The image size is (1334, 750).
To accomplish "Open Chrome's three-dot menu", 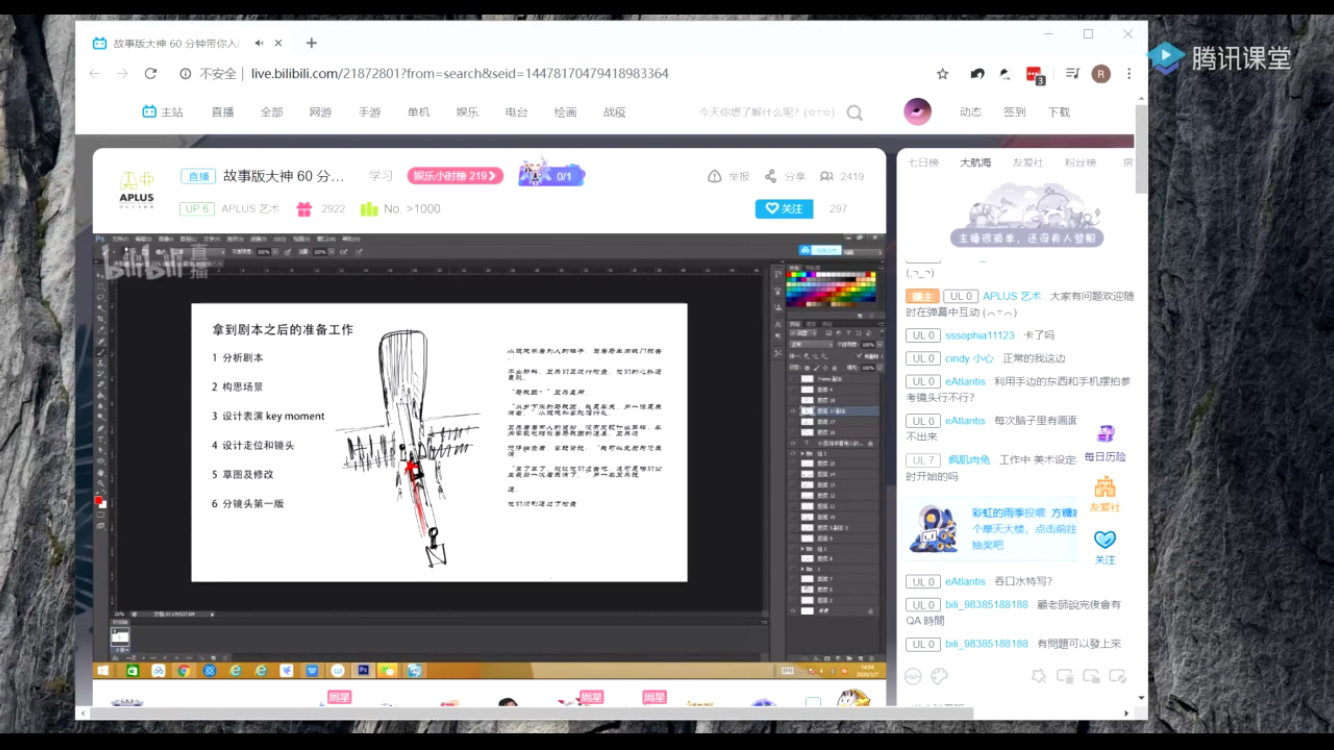I will pyautogui.click(x=1129, y=74).
